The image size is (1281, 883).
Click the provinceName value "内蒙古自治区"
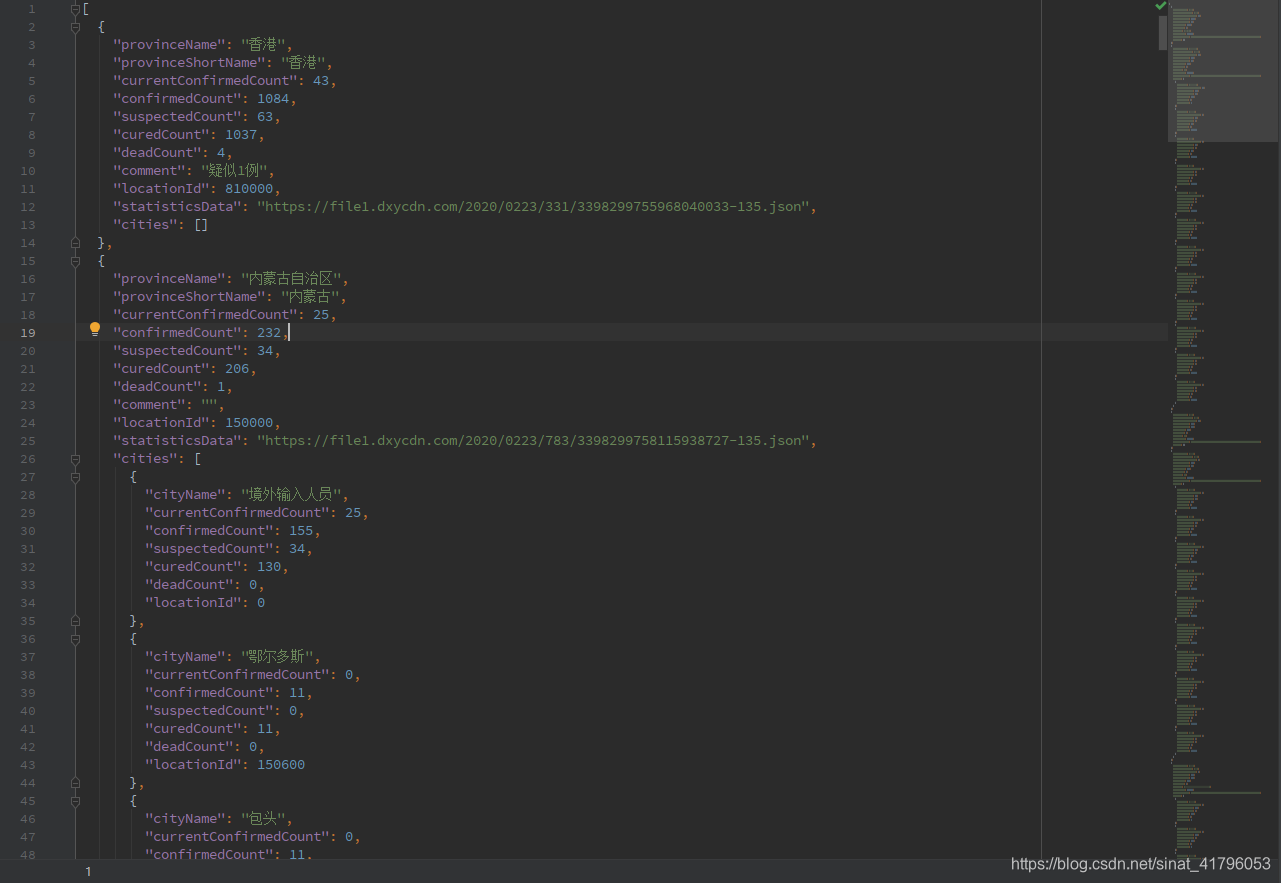click(x=293, y=279)
